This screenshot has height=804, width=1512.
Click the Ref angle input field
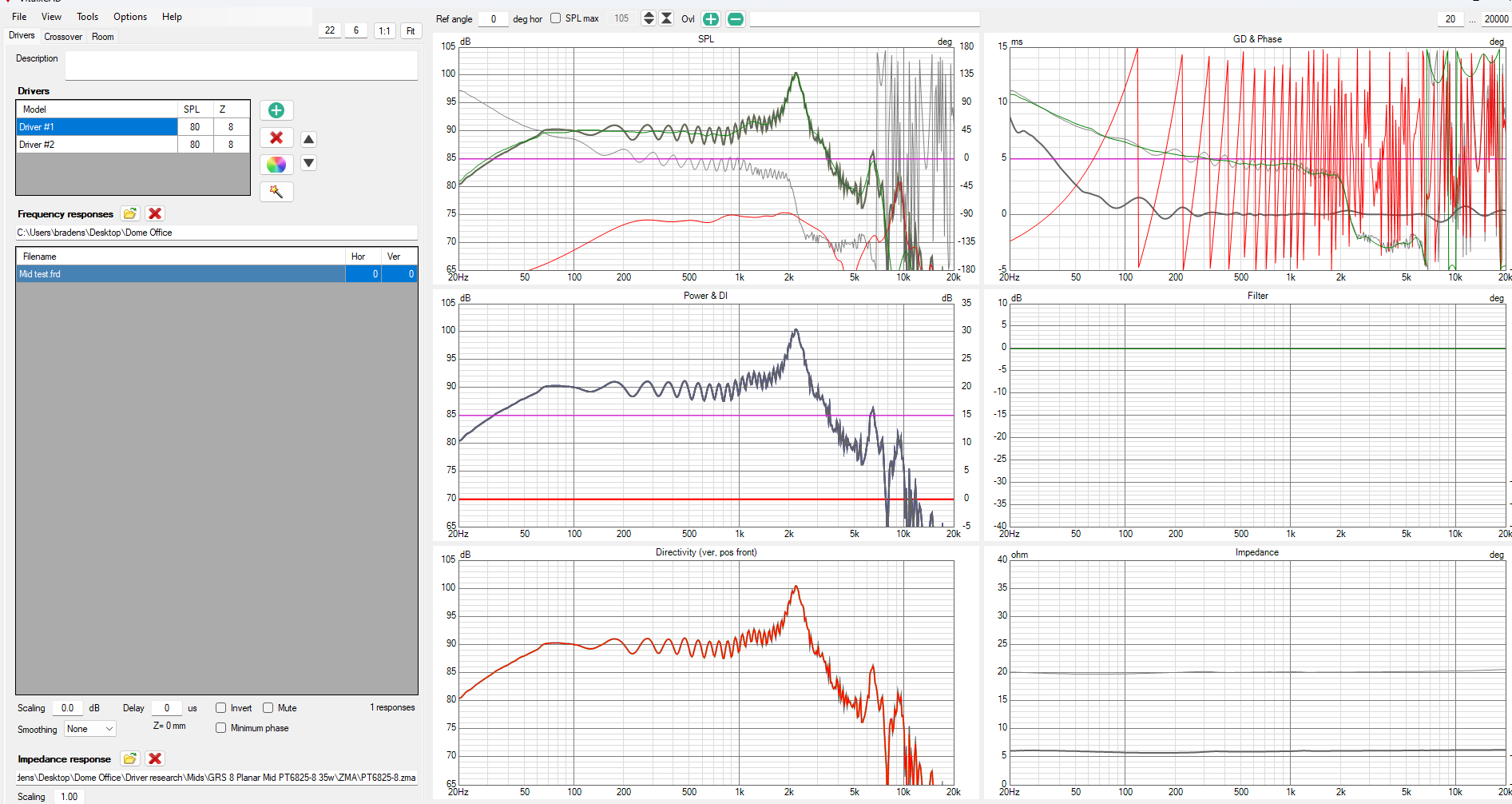pyautogui.click(x=493, y=19)
